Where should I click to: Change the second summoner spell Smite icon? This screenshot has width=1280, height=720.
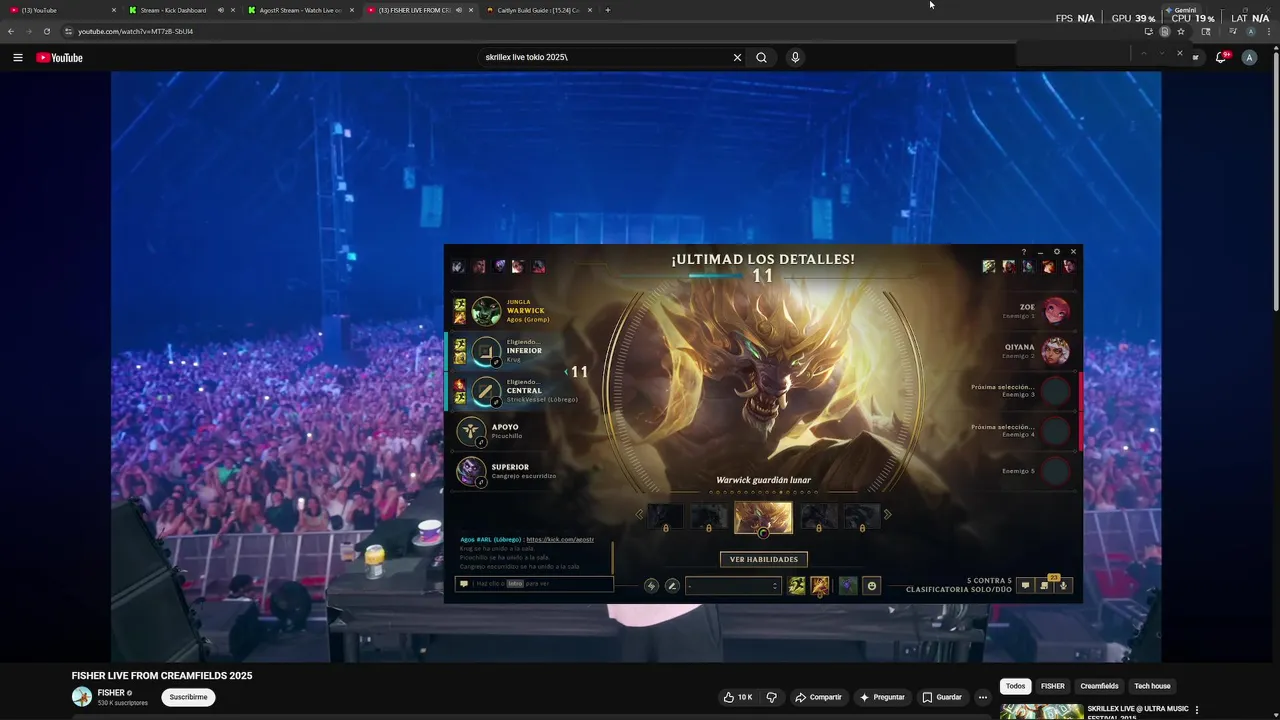820,586
